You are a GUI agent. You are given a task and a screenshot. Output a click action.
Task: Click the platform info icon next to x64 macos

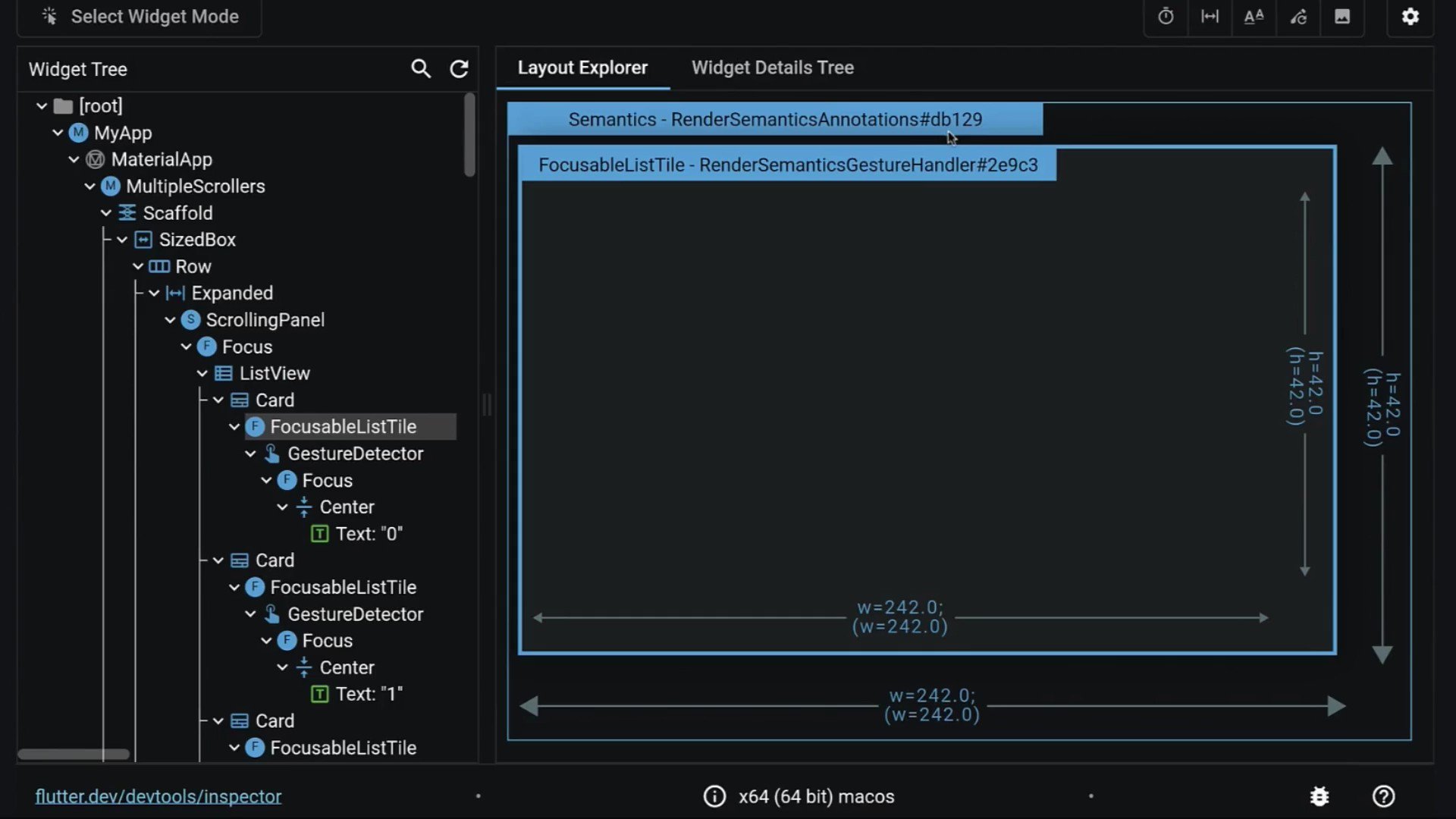point(714,796)
